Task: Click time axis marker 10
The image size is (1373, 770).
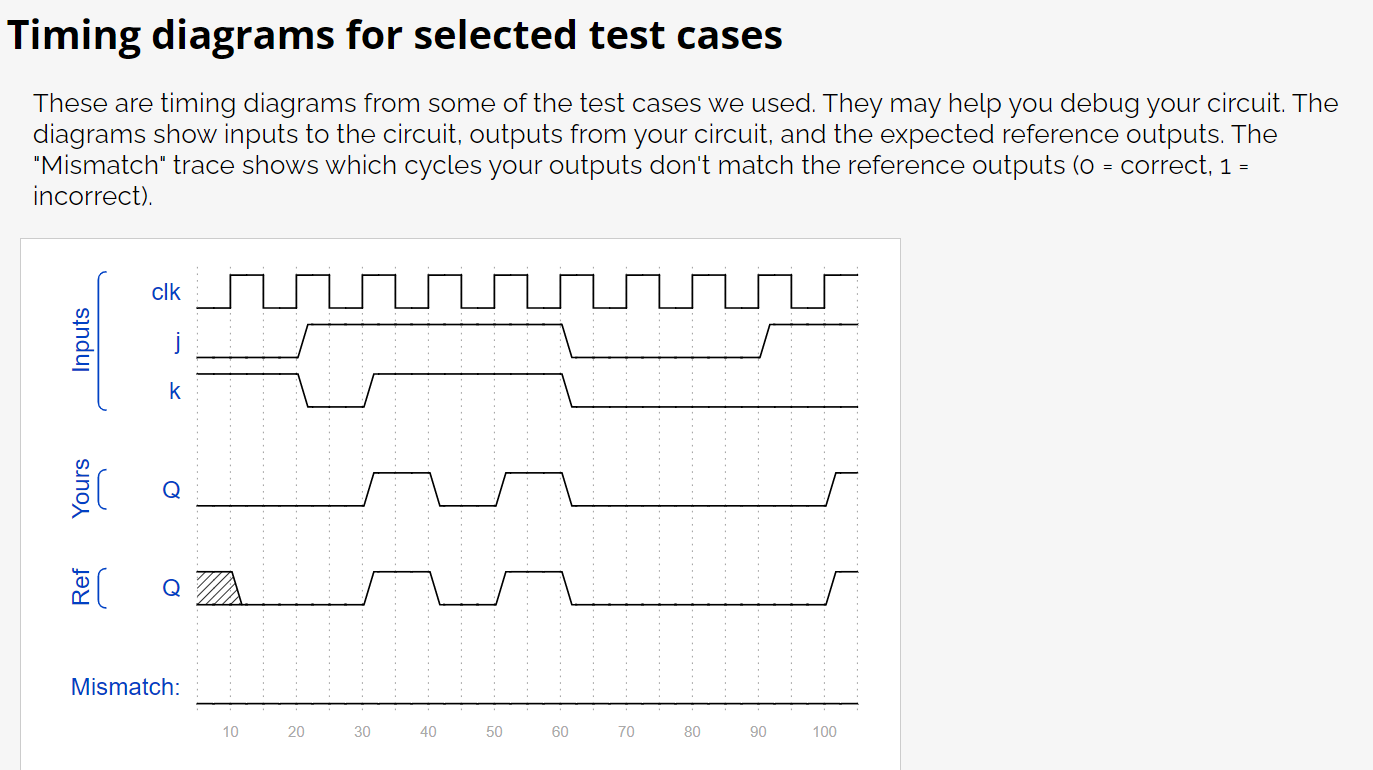Action: click(230, 732)
